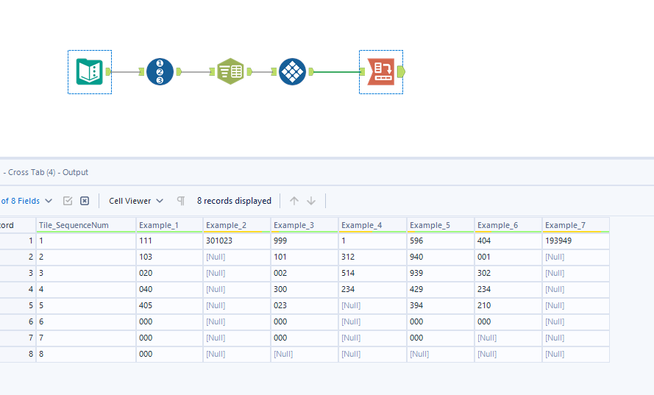Open the Cell Viewer dropdown
The height and width of the screenshot is (395, 654).
136,201
